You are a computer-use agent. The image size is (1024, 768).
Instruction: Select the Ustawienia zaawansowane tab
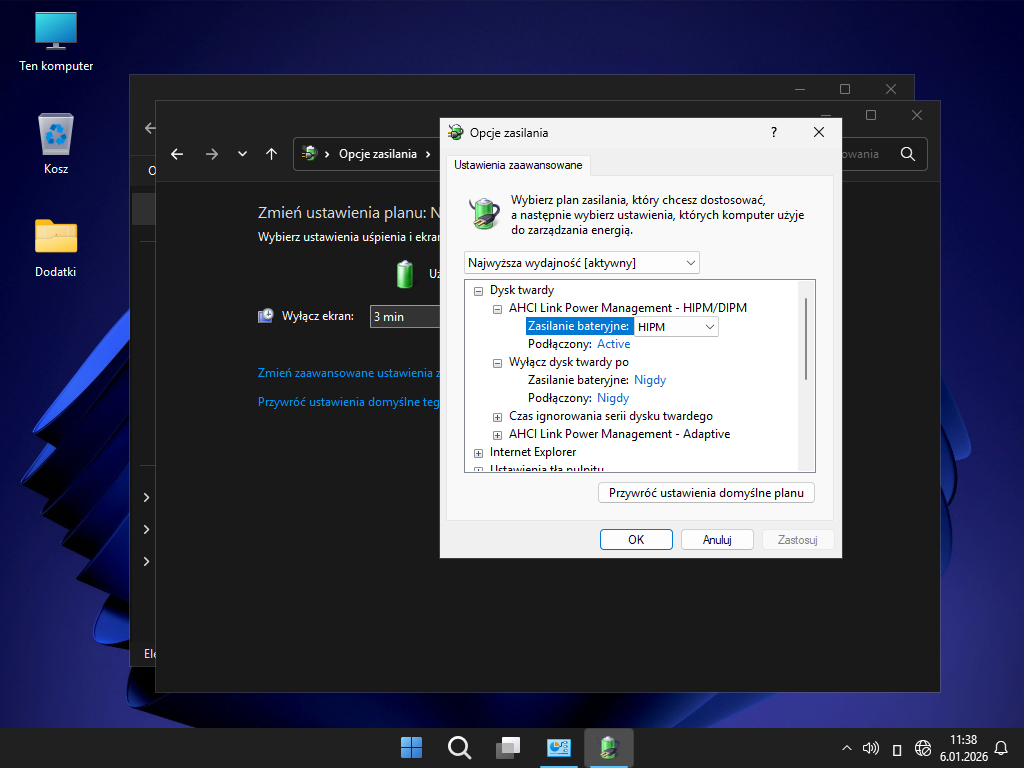tap(518, 164)
